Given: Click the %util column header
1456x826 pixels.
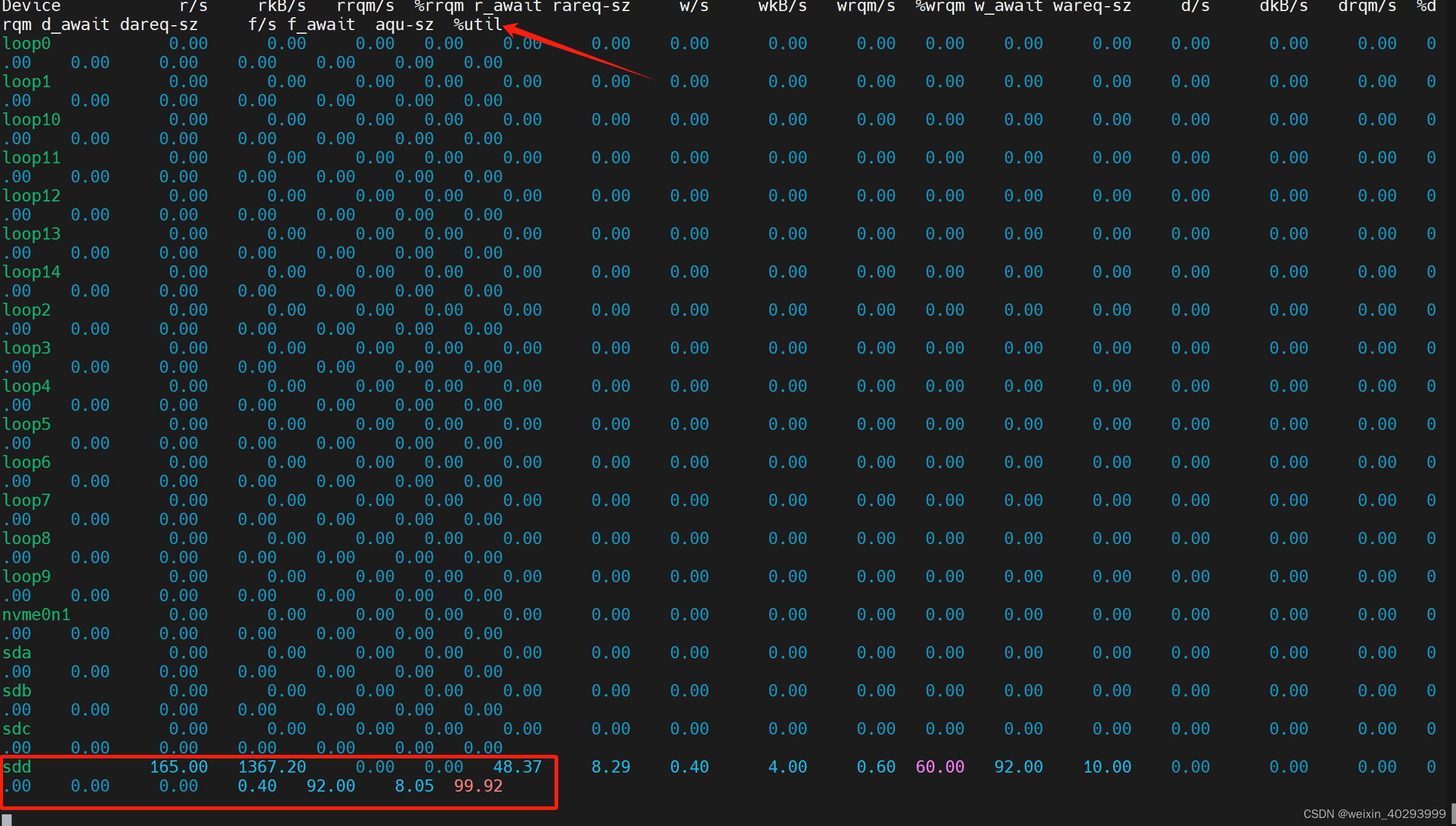Looking at the screenshot, I should (x=478, y=25).
